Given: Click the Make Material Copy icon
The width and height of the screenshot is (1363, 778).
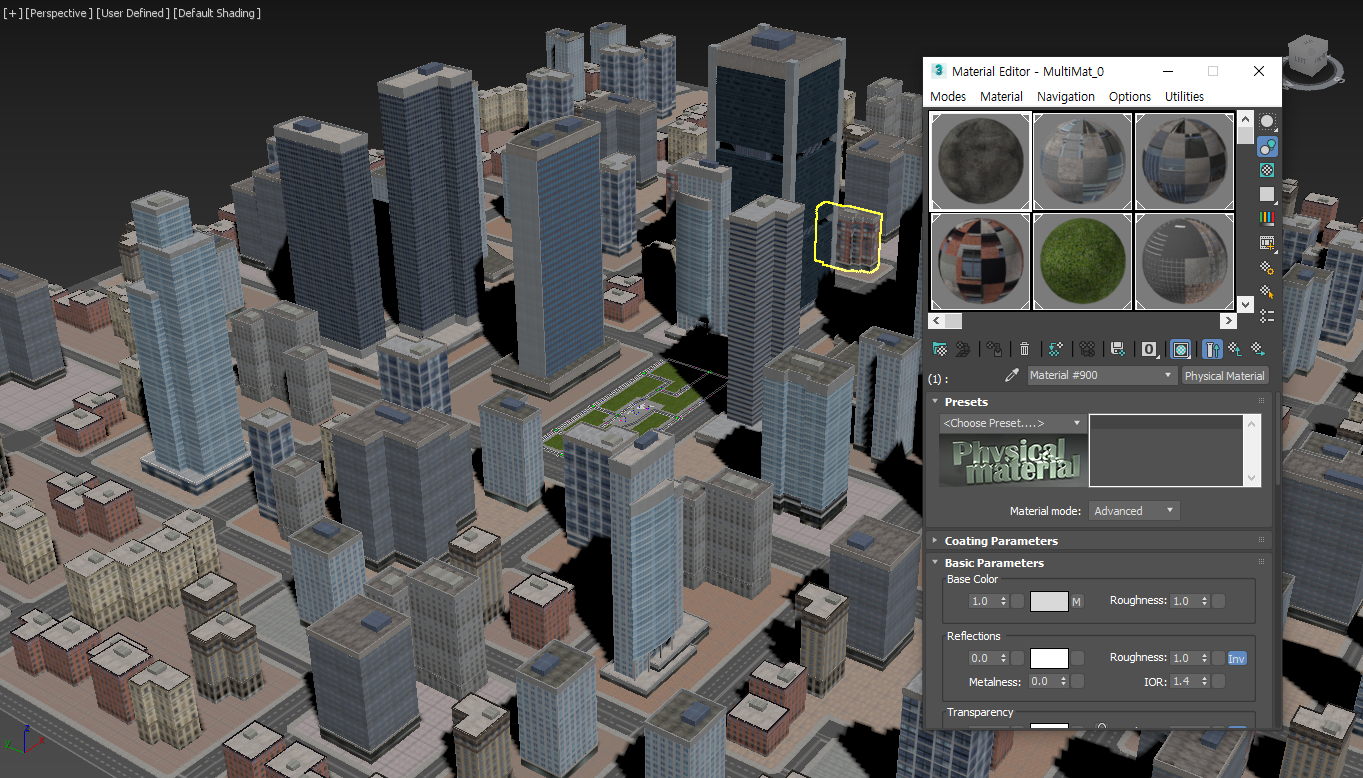Looking at the screenshot, I should click(x=1056, y=349).
